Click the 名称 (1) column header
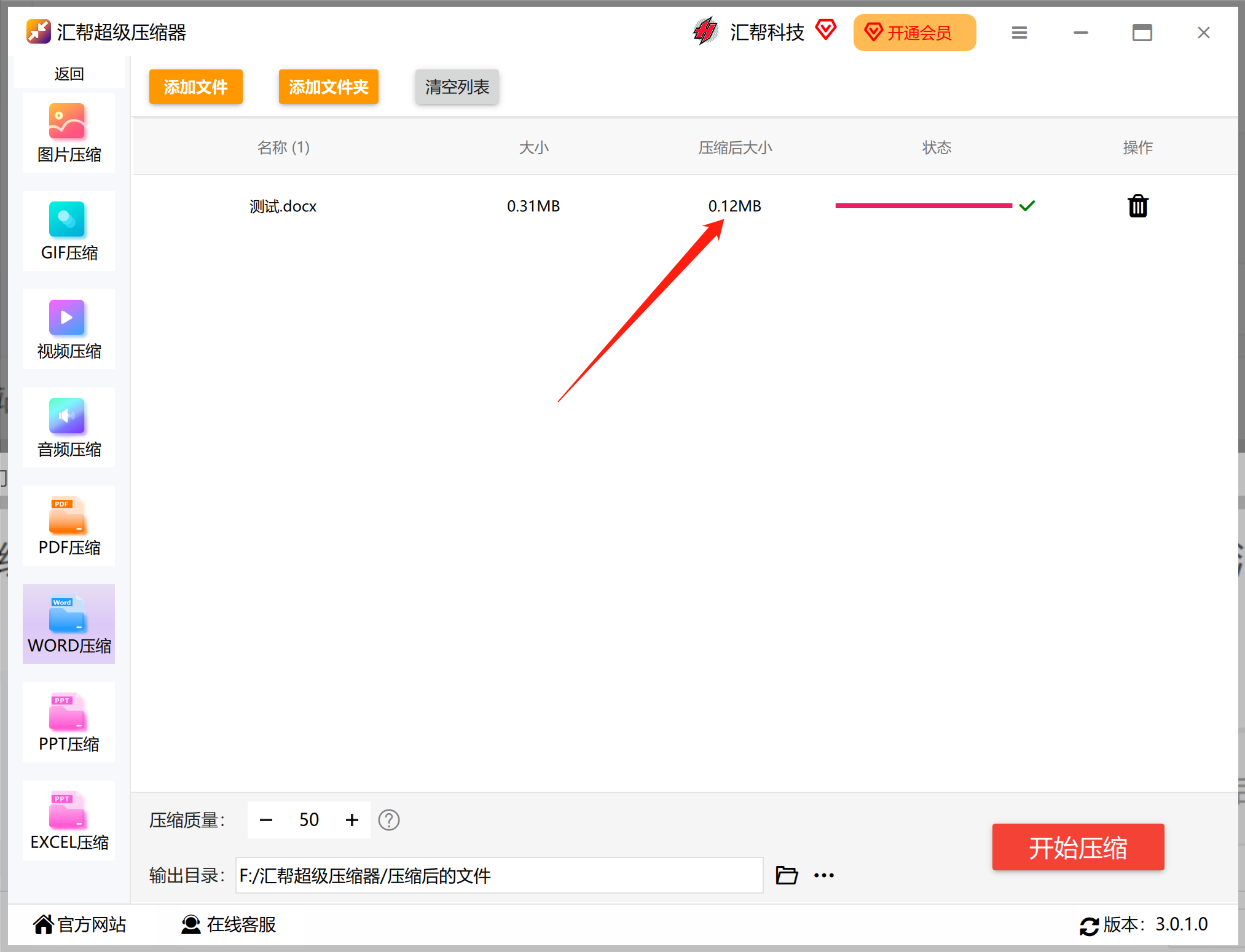This screenshot has height=952, width=1245. [283, 147]
